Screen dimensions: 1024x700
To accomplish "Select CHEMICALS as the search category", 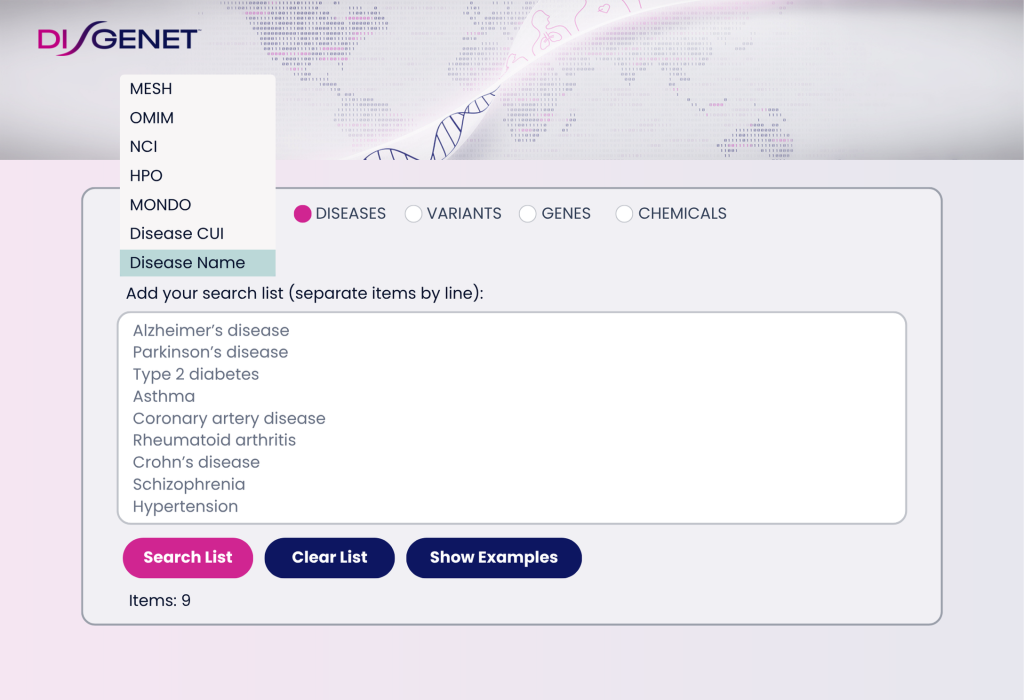I will click(x=624, y=214).
